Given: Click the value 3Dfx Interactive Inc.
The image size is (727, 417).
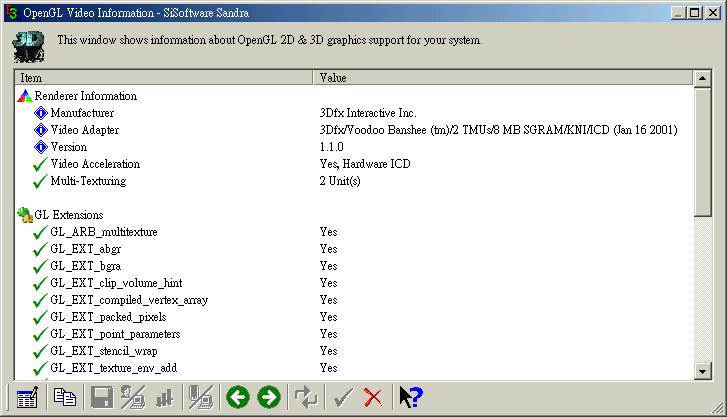Looking at the screenshot, I should click(x=368, y=113).
